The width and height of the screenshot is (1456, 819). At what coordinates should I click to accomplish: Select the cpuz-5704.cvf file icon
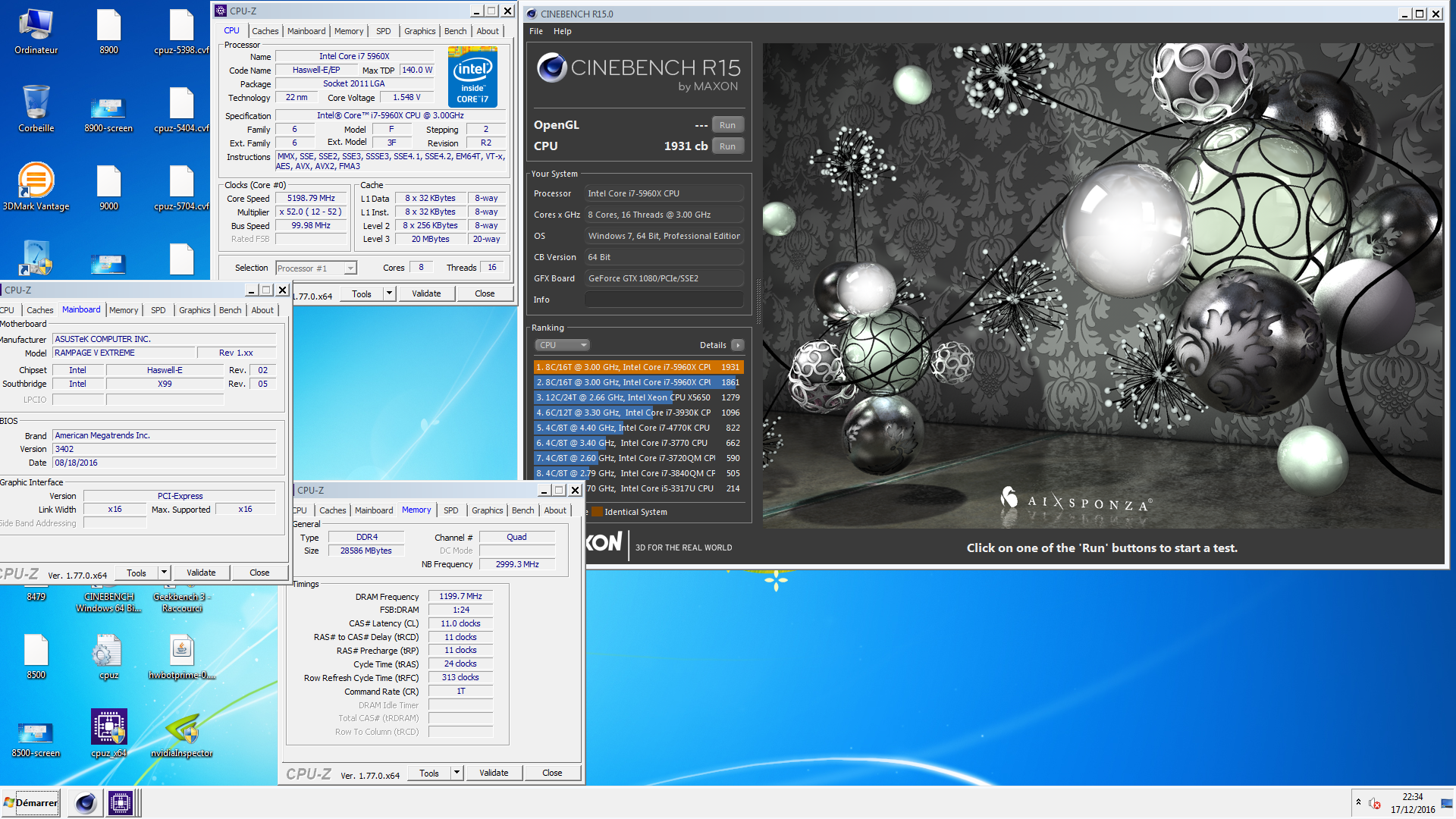coord(181,187)
